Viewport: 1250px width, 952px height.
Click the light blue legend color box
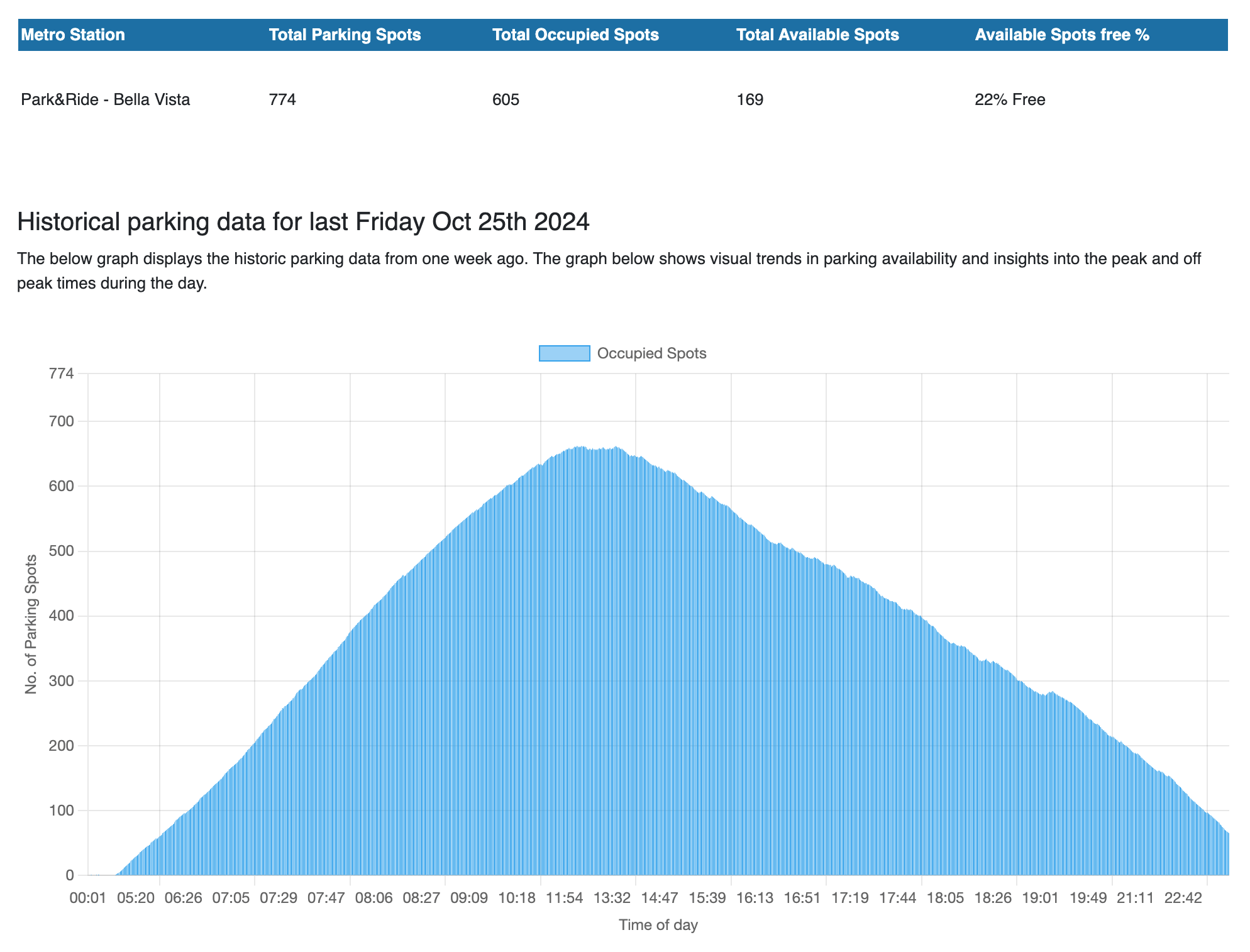[564, 353]
